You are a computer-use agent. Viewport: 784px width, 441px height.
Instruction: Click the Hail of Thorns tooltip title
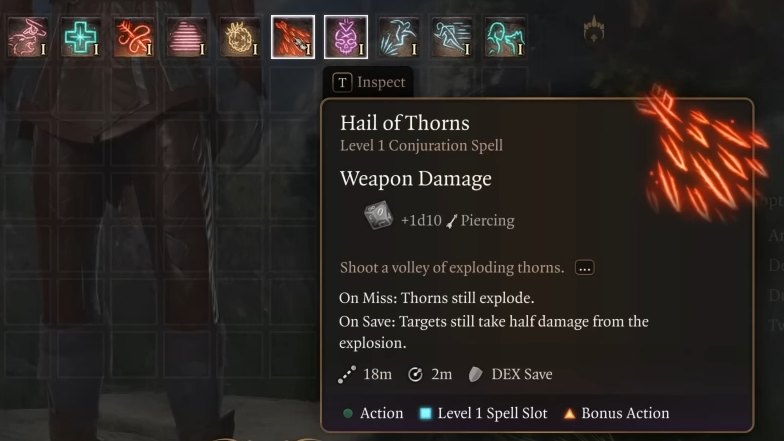404,123
